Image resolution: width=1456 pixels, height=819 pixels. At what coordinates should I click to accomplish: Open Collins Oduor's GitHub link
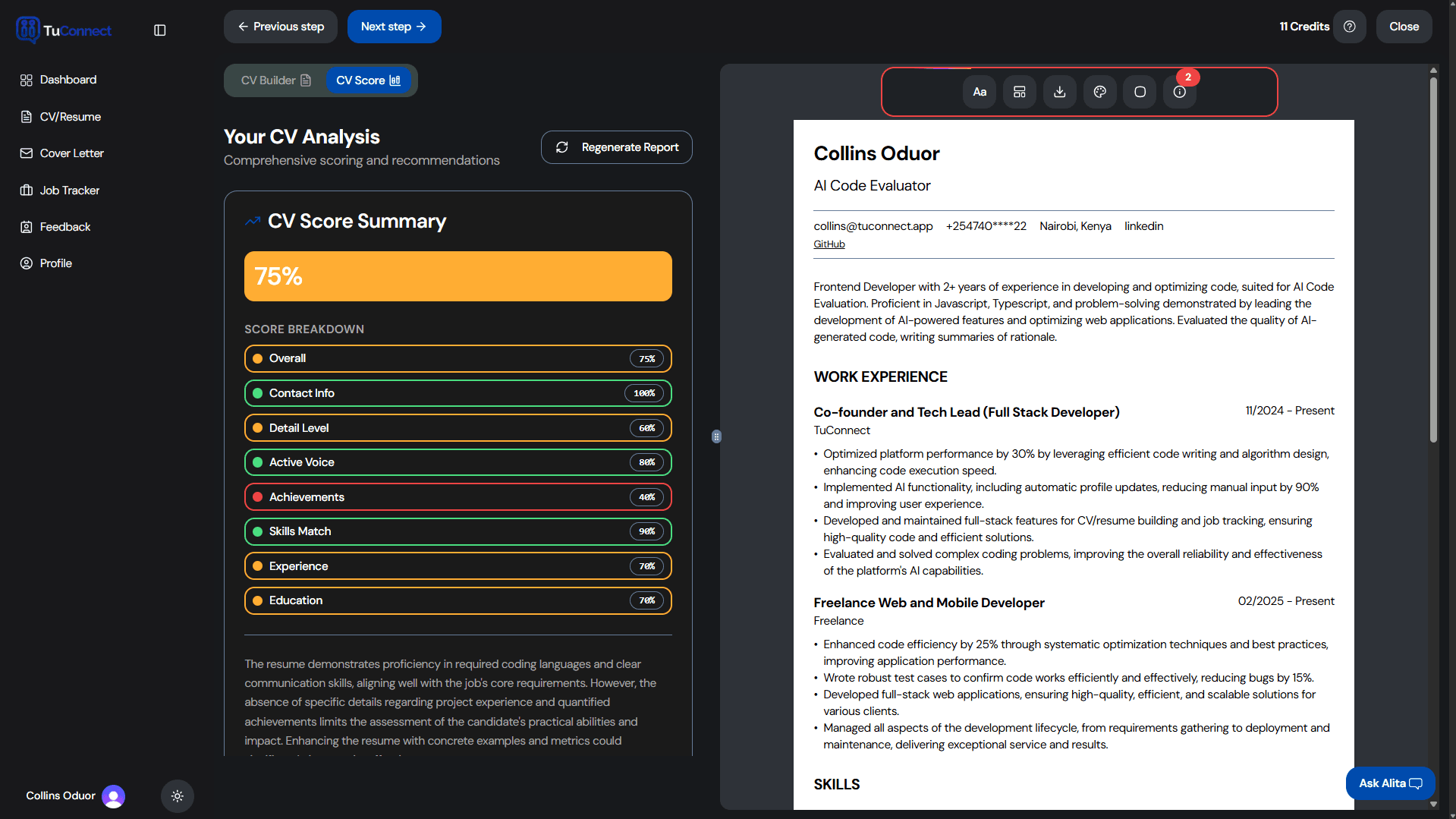[829, 244]
